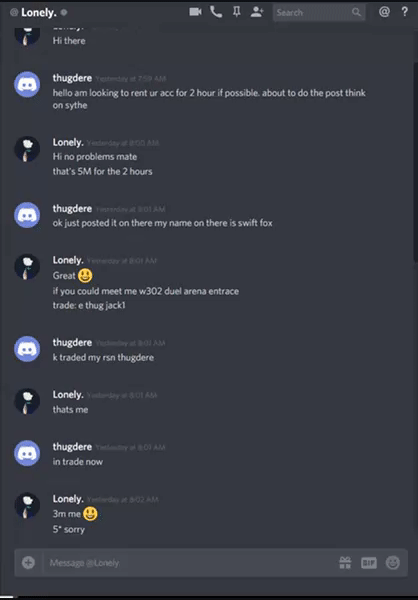Click the plus attachment button in message bar
The width and height of the screenshot is (418, 600).
(28, 562)
